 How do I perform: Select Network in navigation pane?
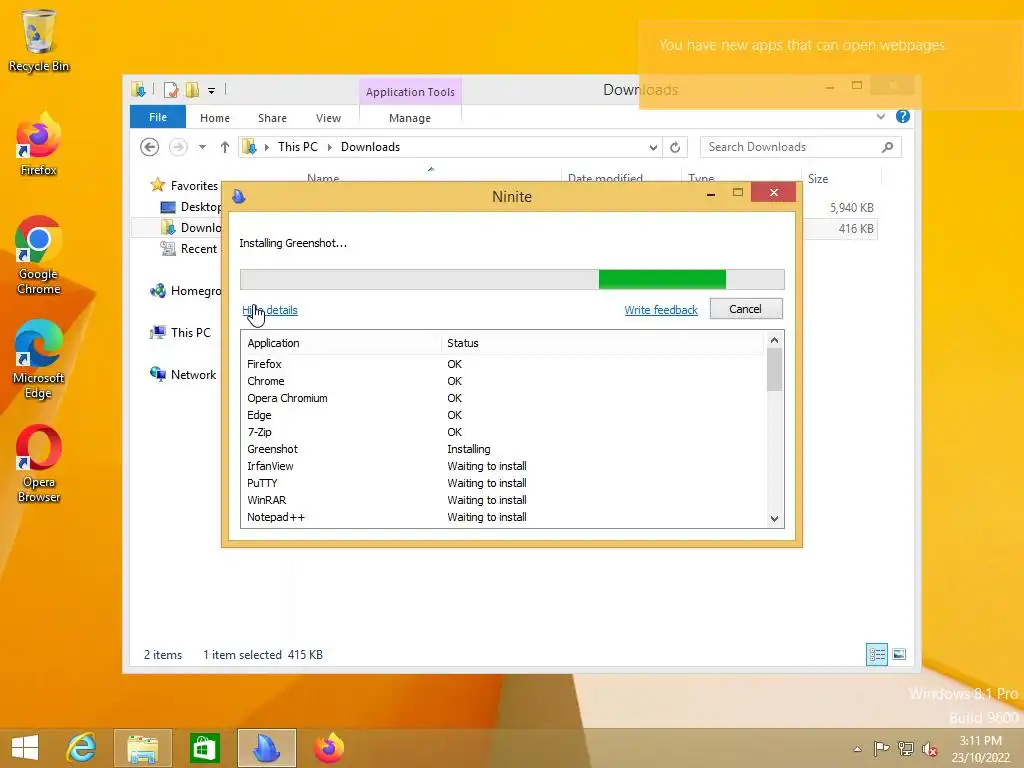pyautogui.click(x=193, y=375)
